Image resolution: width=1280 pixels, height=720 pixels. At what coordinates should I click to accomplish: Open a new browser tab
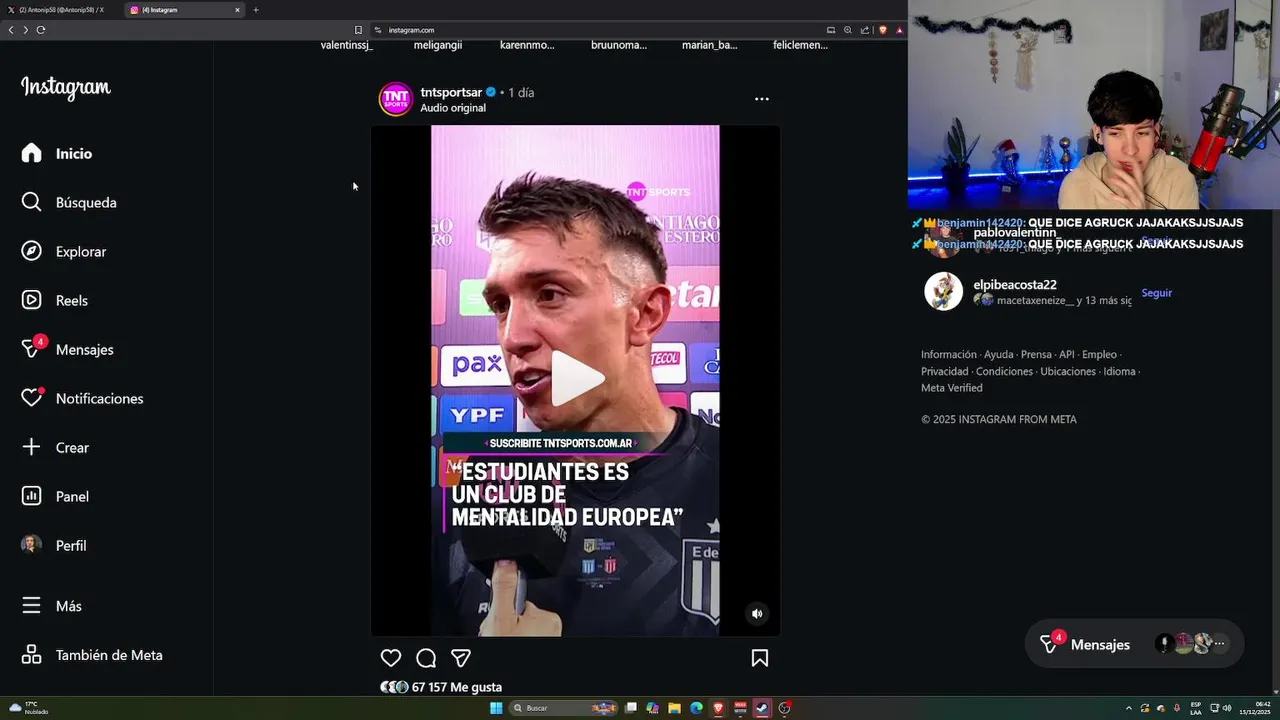tap(256, 10)
